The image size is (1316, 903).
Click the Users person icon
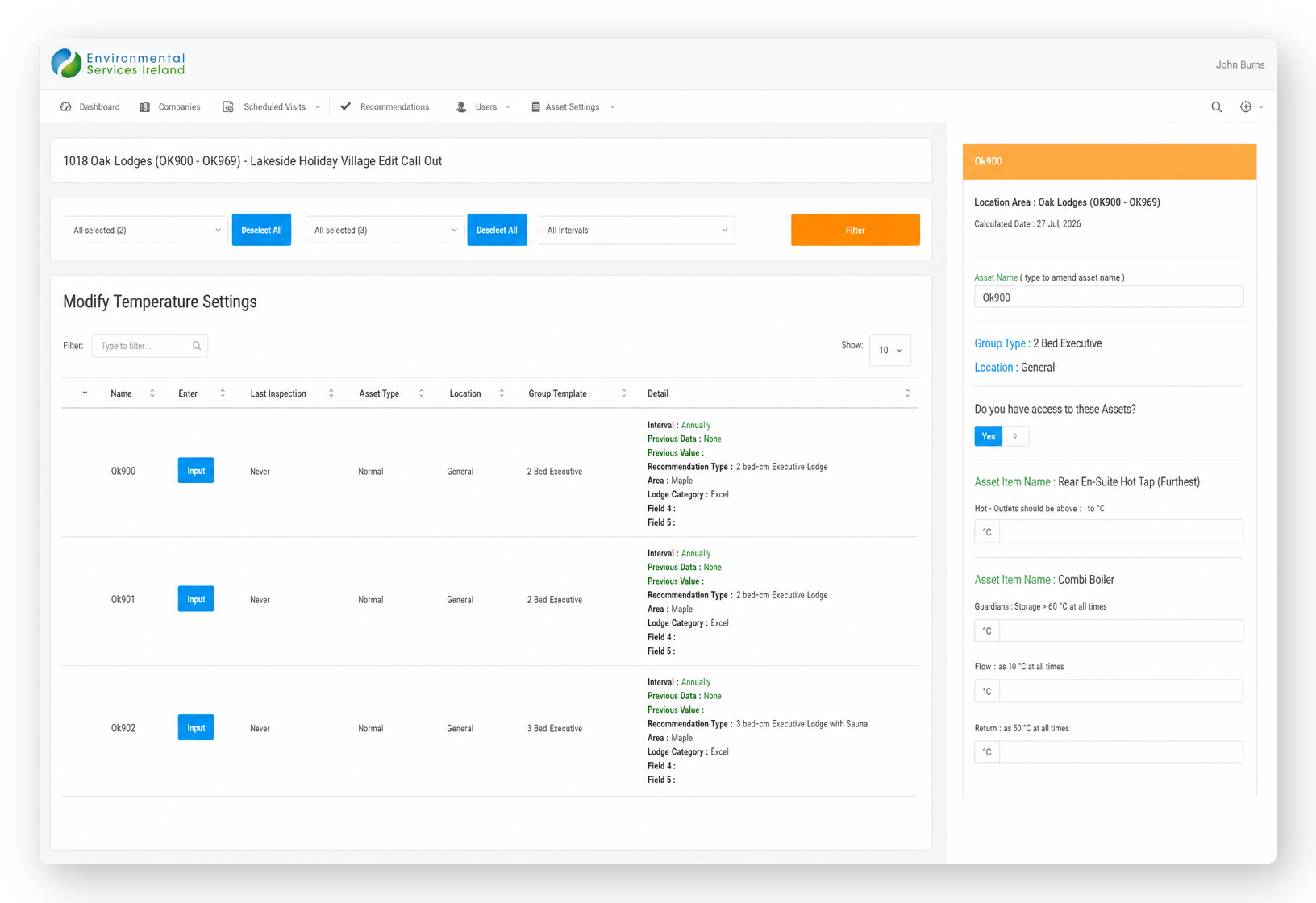tap(460, 106)
